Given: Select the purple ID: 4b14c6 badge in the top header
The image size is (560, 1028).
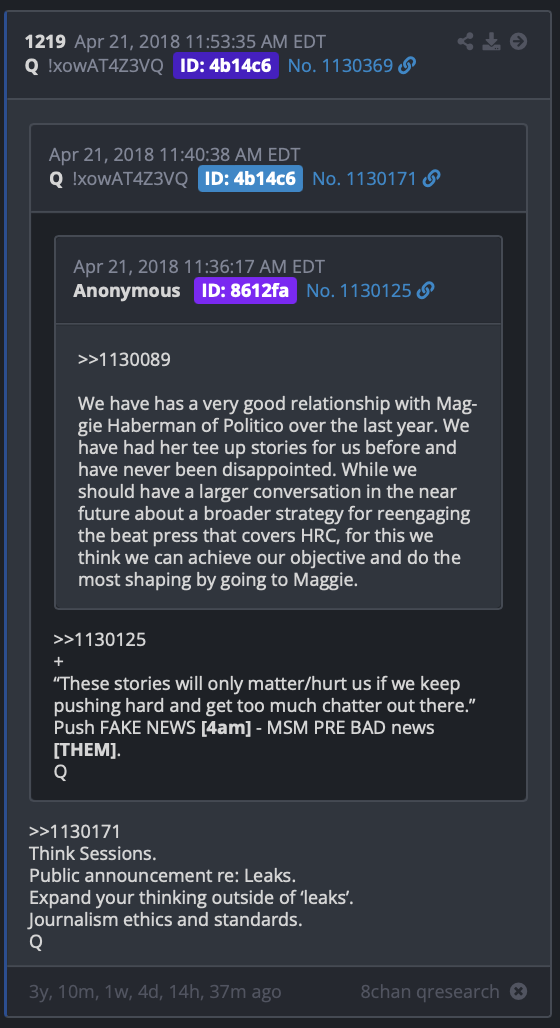Looking at the screenshot, I should coord(226,66).
